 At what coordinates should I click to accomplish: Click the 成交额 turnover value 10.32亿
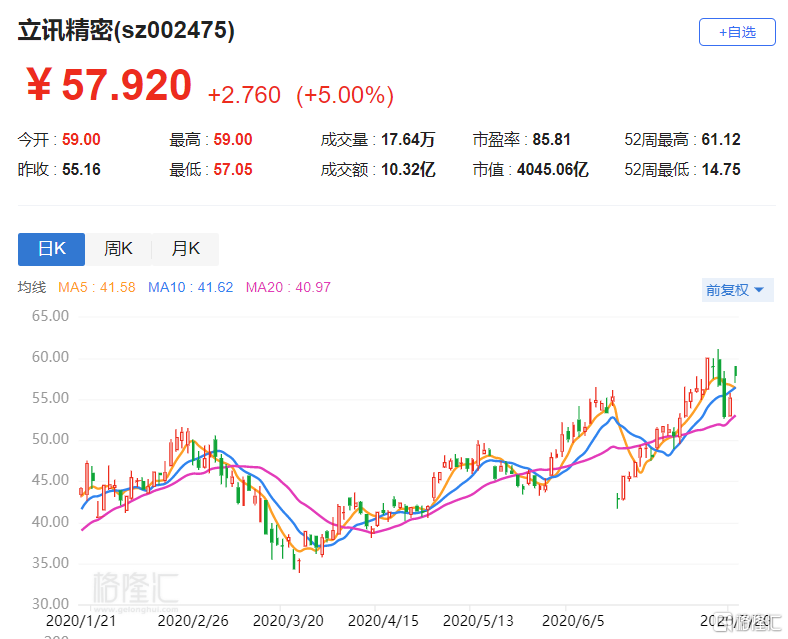(x=408, y=169)
